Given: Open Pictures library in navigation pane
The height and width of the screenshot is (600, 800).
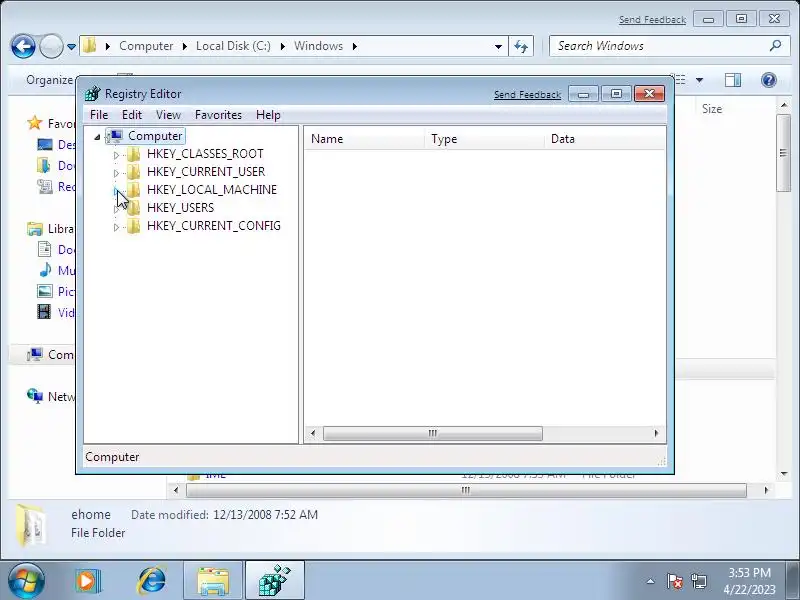Looking at the screenshot, I should [x=58, y=291].
